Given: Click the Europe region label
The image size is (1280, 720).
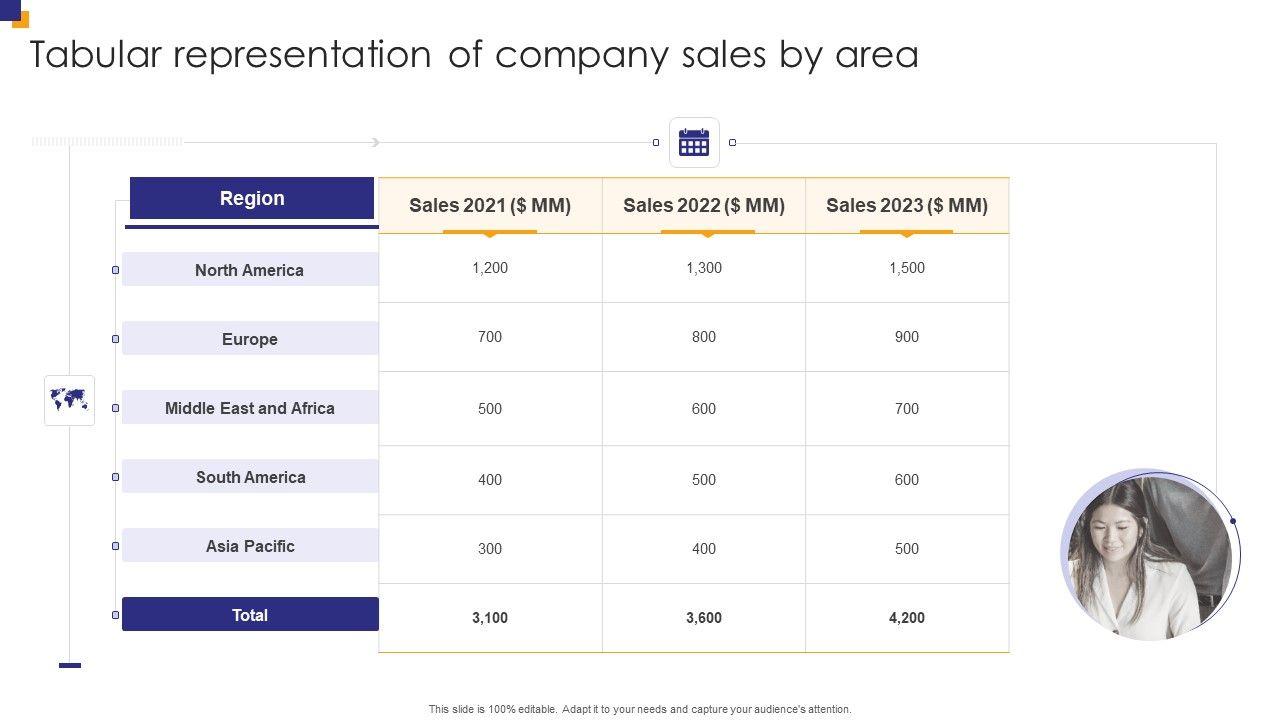Looking at the screenshot, I should [250, 339].
